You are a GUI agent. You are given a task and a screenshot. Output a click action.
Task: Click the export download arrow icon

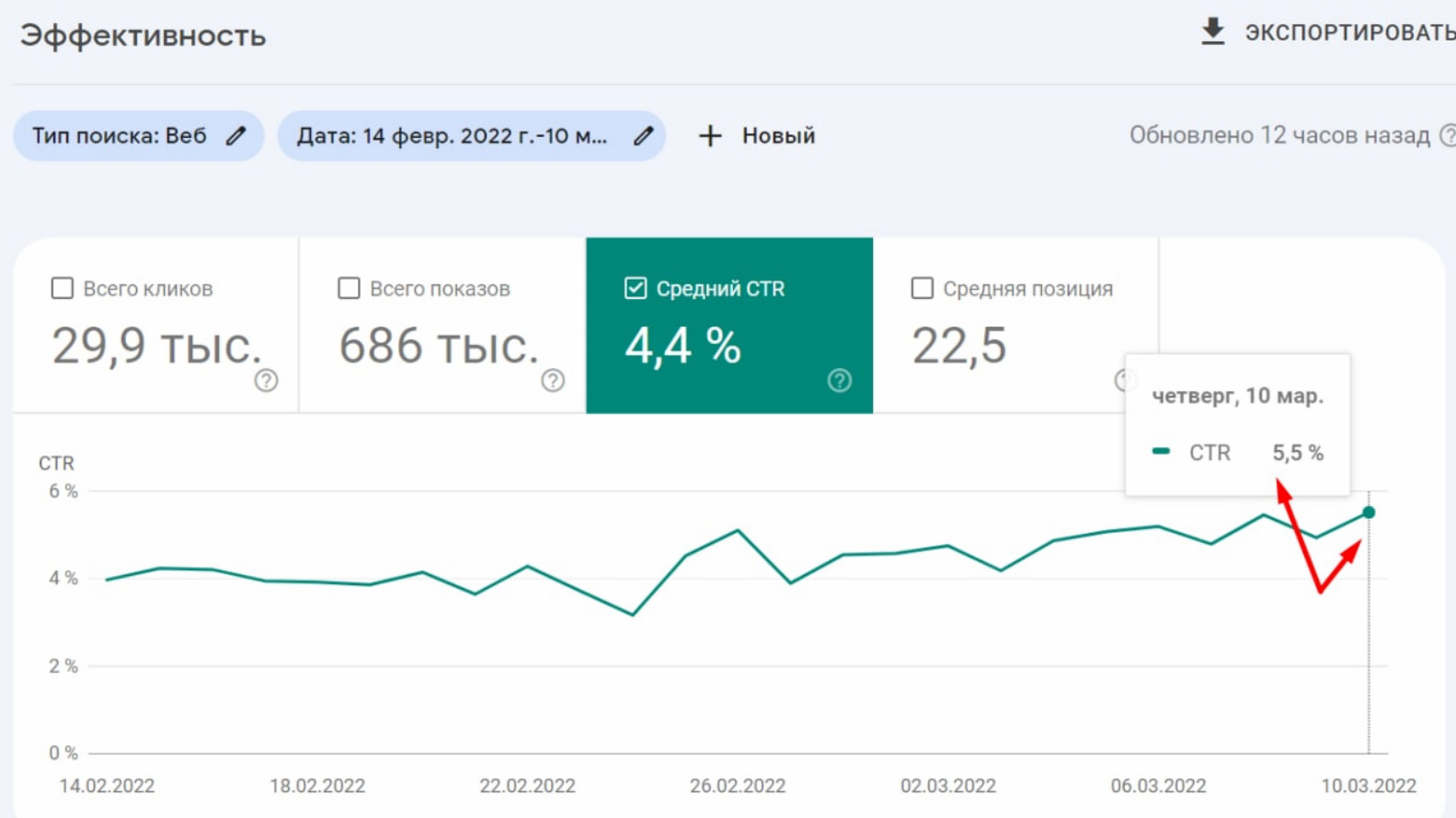1213,31
